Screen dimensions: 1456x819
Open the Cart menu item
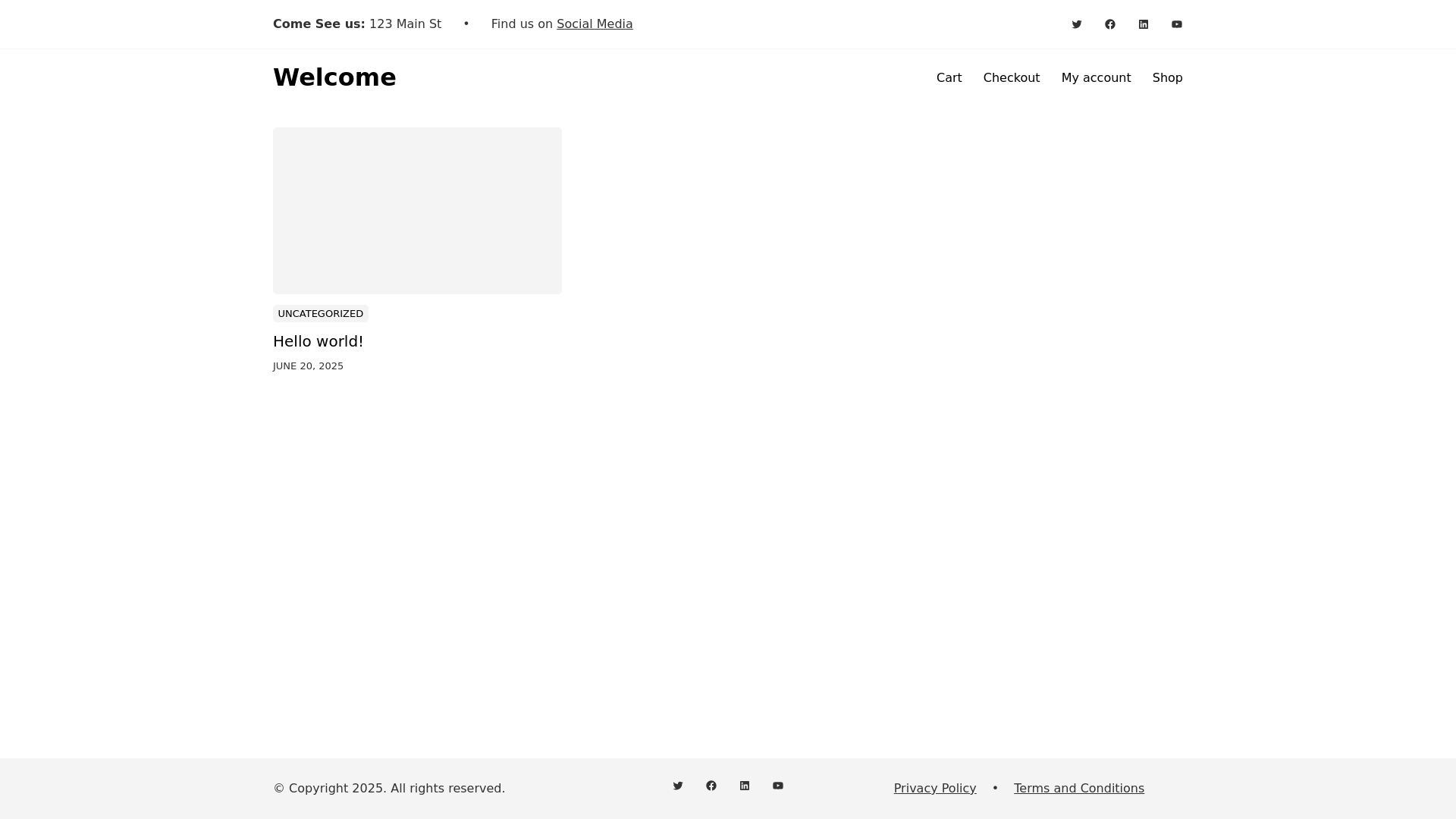click(x=949, y=78)
